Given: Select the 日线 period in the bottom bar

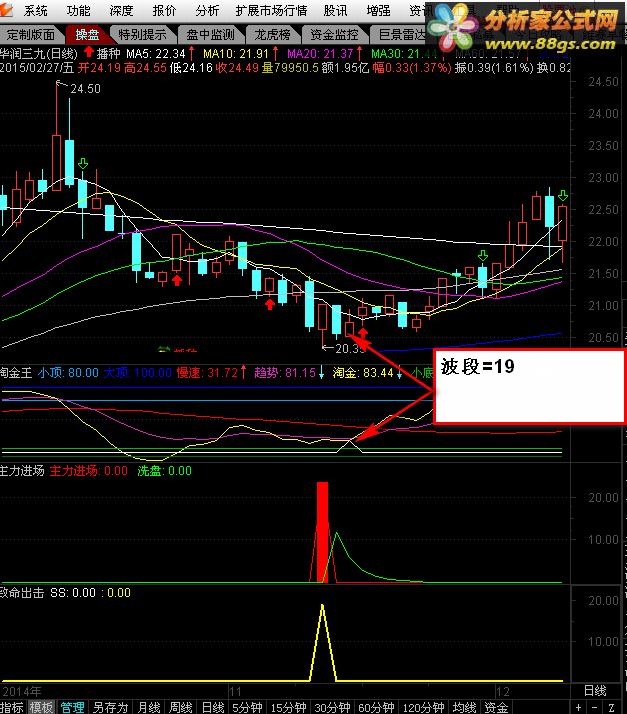Looking at the screenshot, I should pyautogui.click(x=213, y=707).
